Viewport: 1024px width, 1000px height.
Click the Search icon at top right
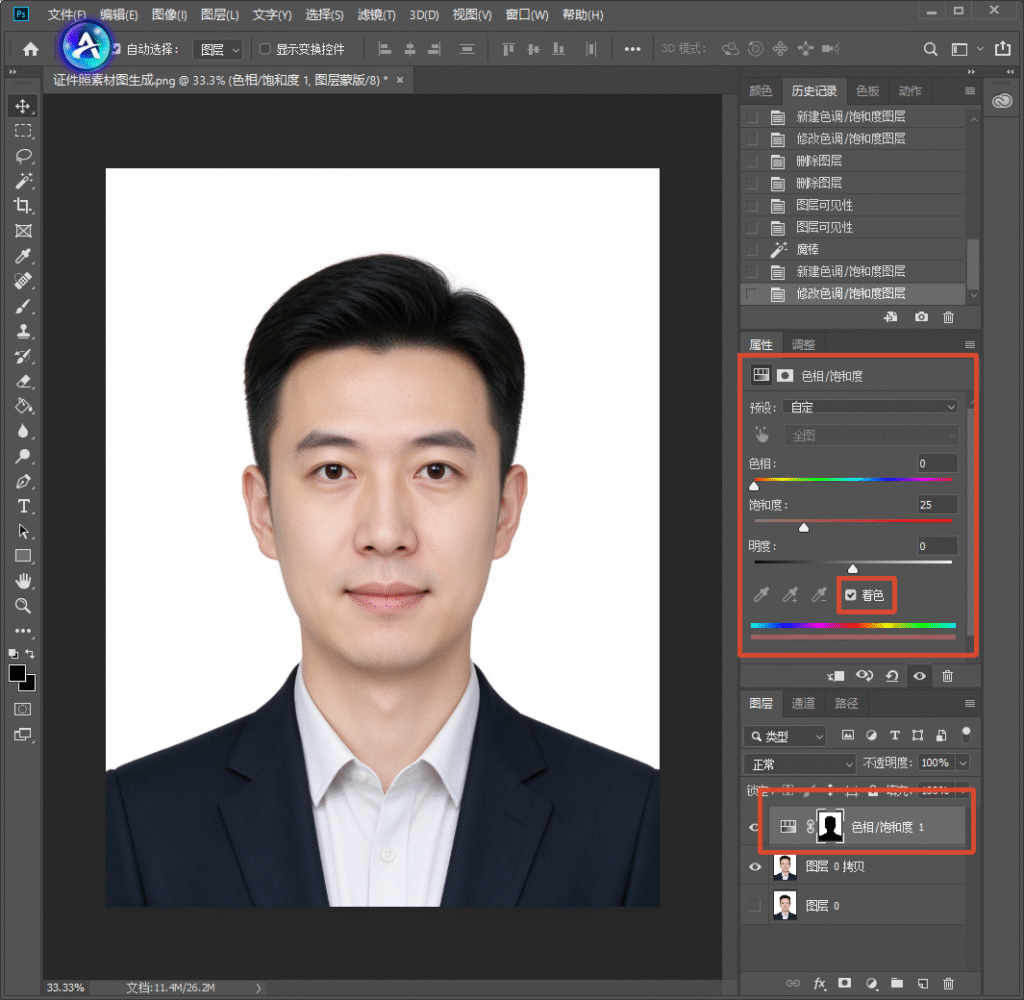[x=930, y=49]
